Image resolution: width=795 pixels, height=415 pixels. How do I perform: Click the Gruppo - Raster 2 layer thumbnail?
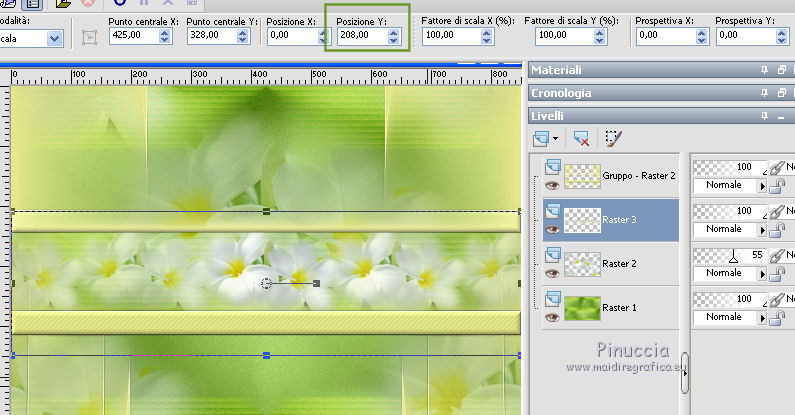[x=582, y=176]
